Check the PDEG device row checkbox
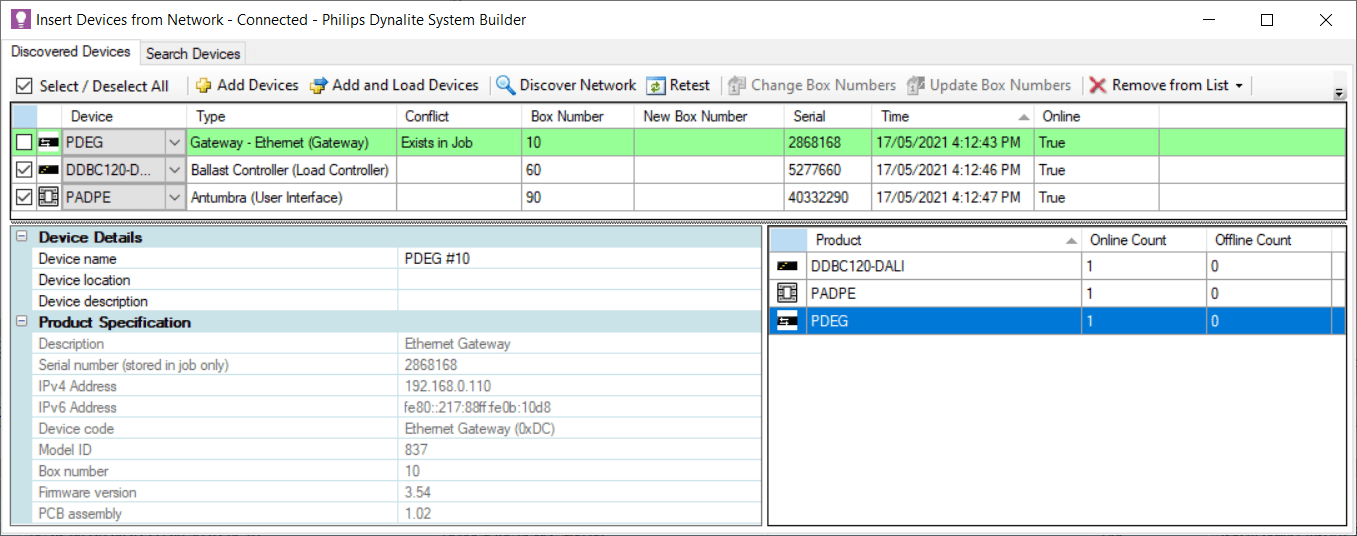Screen dimensions: 1357x536 tap(24, 143)
